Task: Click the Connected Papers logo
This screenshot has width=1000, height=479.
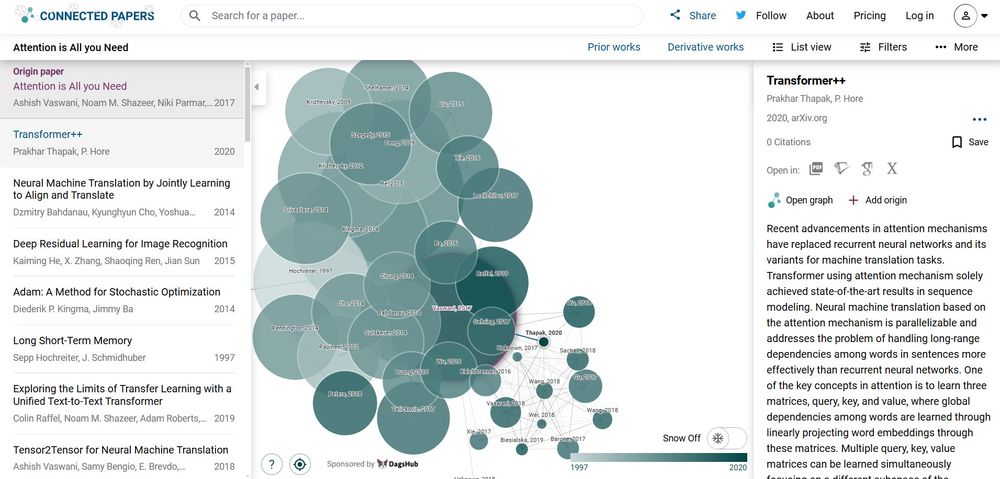Action: [x=84, y=15]
